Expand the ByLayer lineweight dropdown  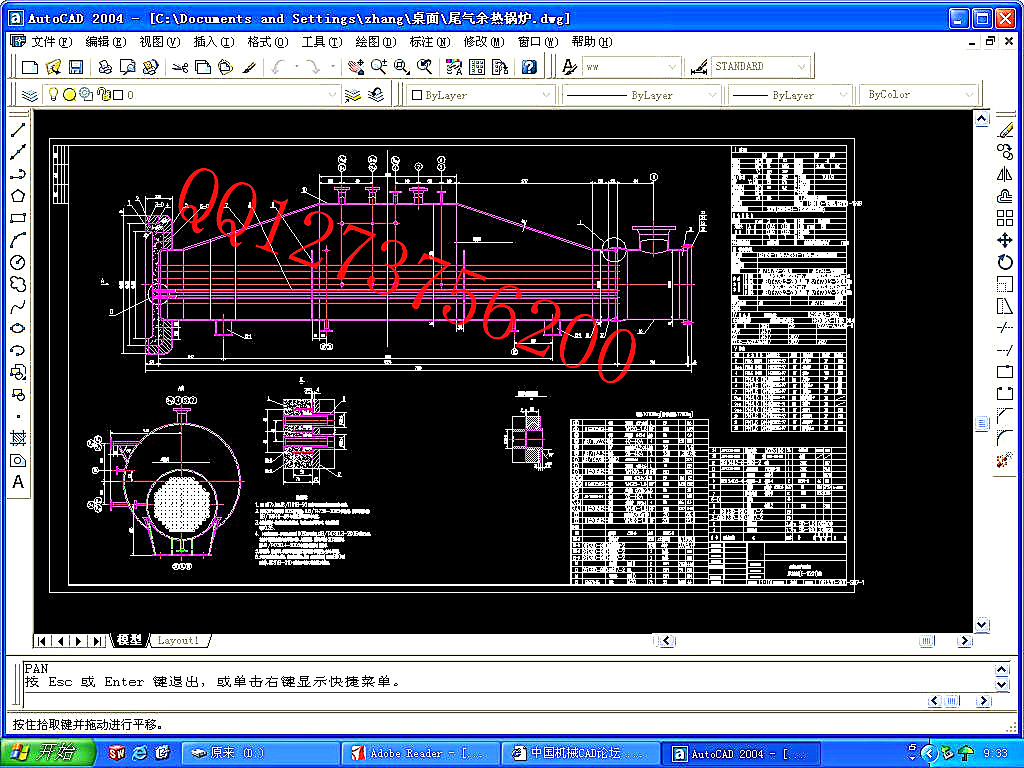843,95
